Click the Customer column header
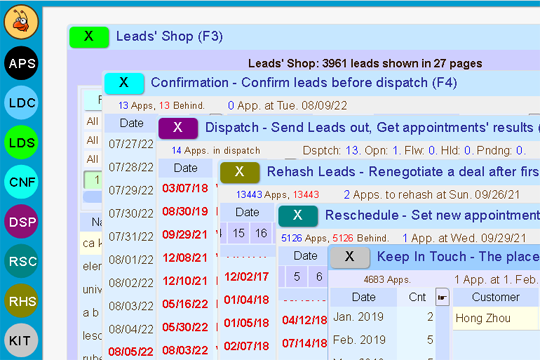Viewport: 540px width, 360px height. [x=496, y=297]
